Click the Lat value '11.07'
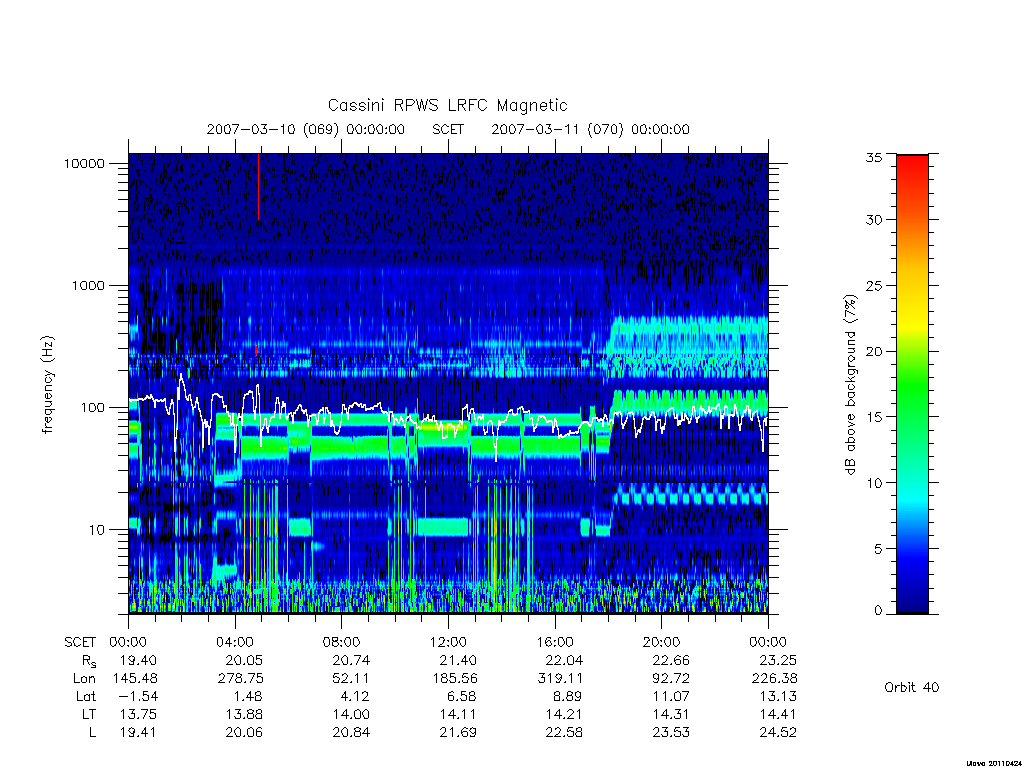This screenshot has height=768, width=1024. coord(671,696)
